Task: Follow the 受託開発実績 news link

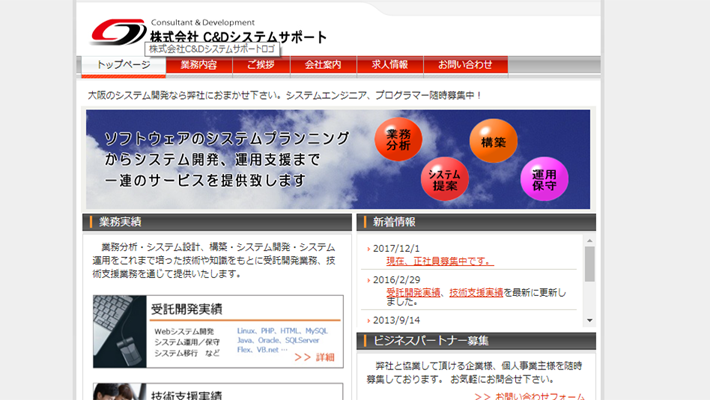Action: [x=413, y=293]
